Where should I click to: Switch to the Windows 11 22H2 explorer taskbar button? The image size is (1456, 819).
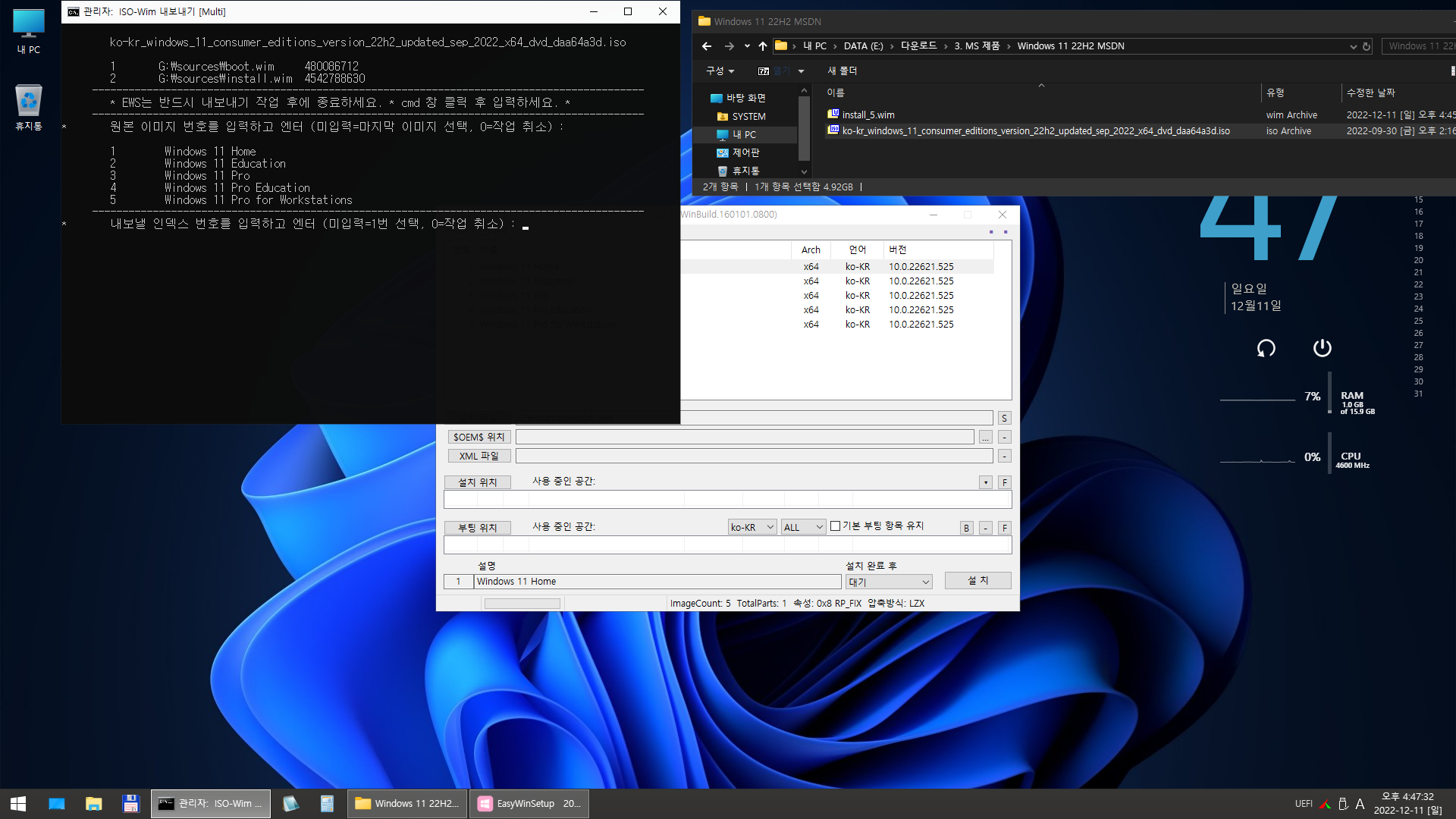point(407,804)
